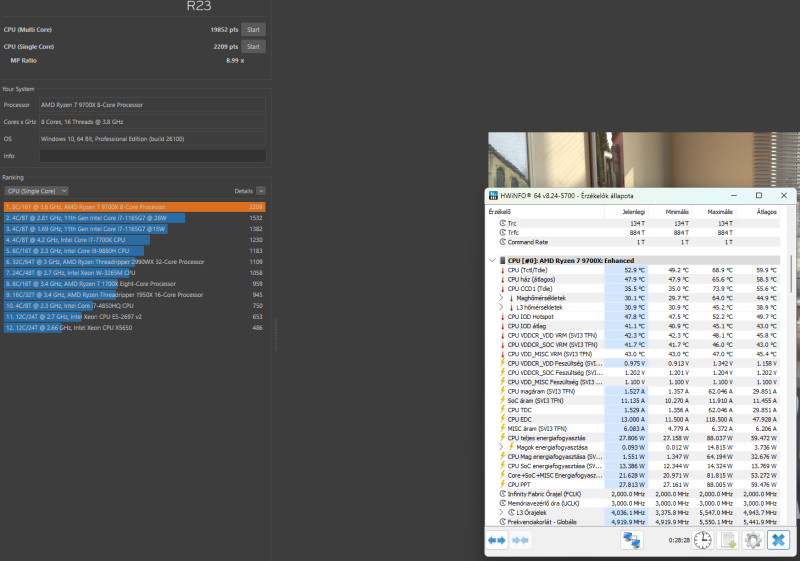This screenshot has height=561, width=800.
Task: Click clock icon next to Command Rate
Action: (503, 242)
